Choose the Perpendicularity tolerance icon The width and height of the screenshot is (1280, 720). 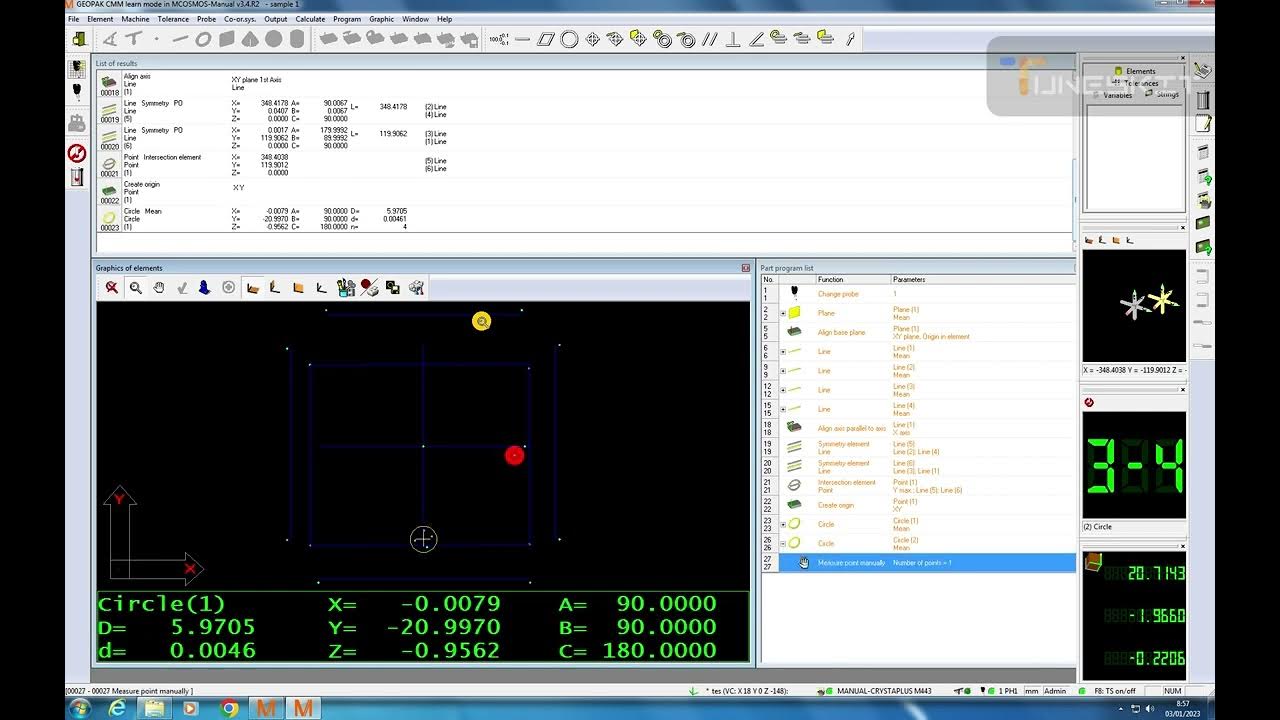[733, 39]
